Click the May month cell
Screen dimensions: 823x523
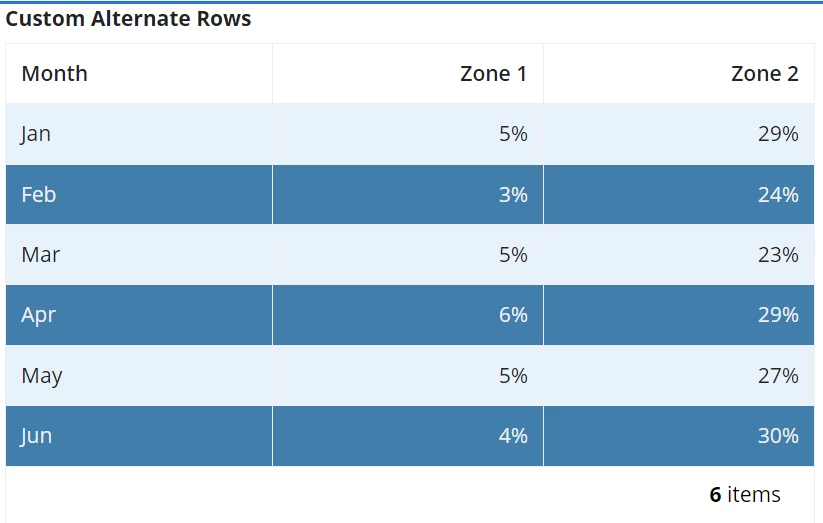tap(139, 375)
